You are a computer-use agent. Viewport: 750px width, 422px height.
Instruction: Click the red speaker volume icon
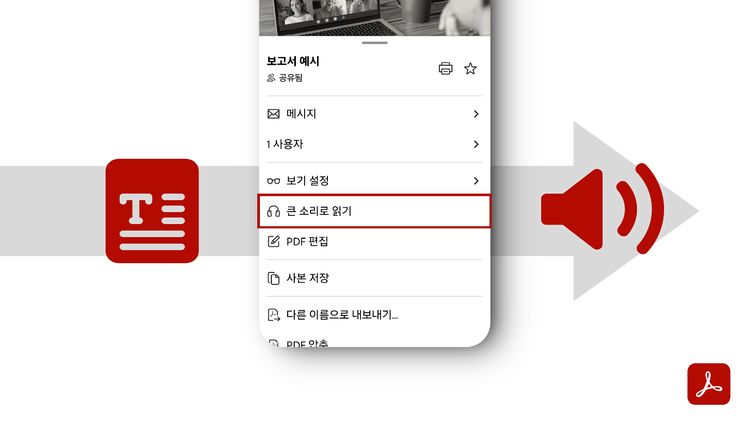603,209
